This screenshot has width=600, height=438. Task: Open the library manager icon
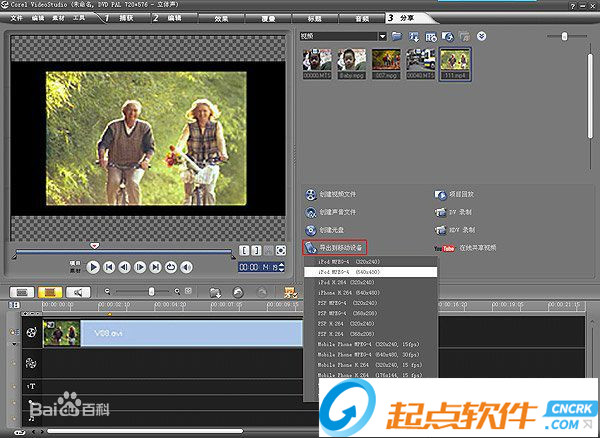(x=431, y=37)
